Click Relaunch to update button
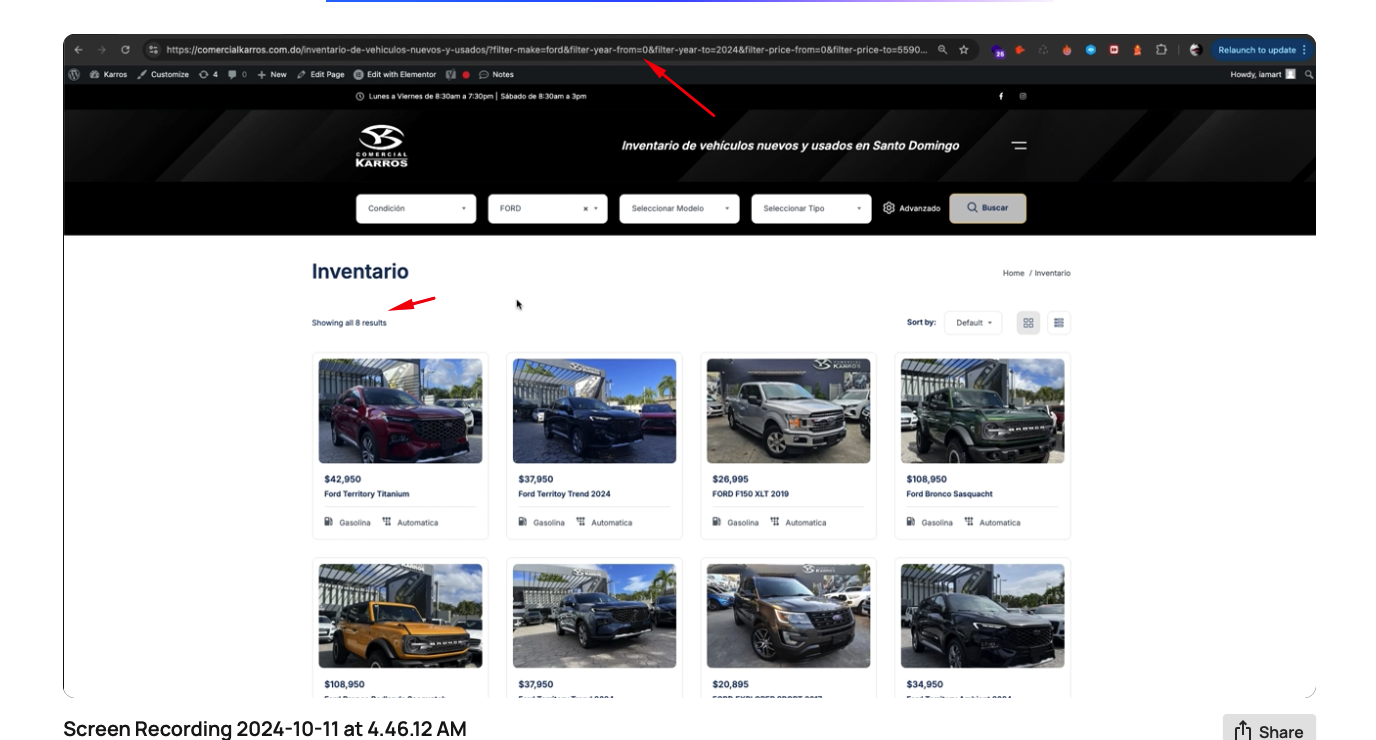 click(1262, 50)
